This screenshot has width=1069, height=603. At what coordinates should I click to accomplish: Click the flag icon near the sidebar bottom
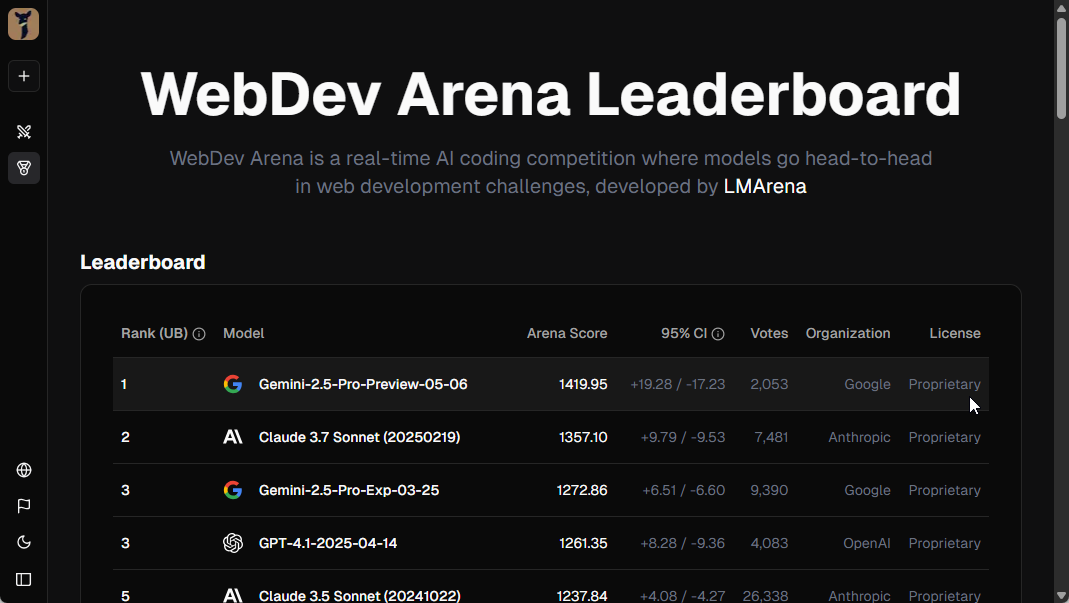click(x=23, y=506)
